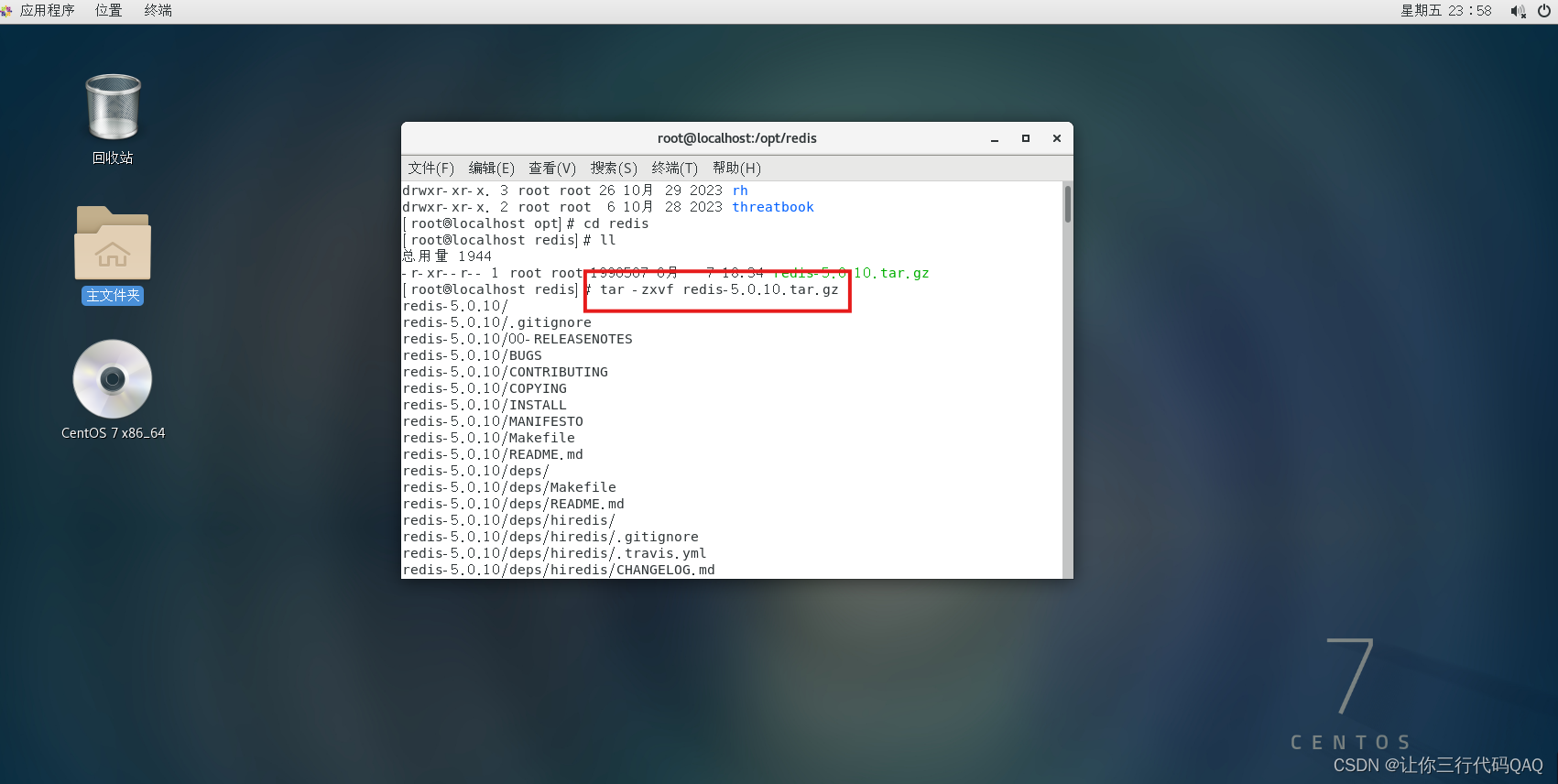Click the line redis-5.0.10/deps/hiredis/CHANGELOG.md
Image resolution: width=1558 pixels, height=784 pixels.
tap(559, 571)
